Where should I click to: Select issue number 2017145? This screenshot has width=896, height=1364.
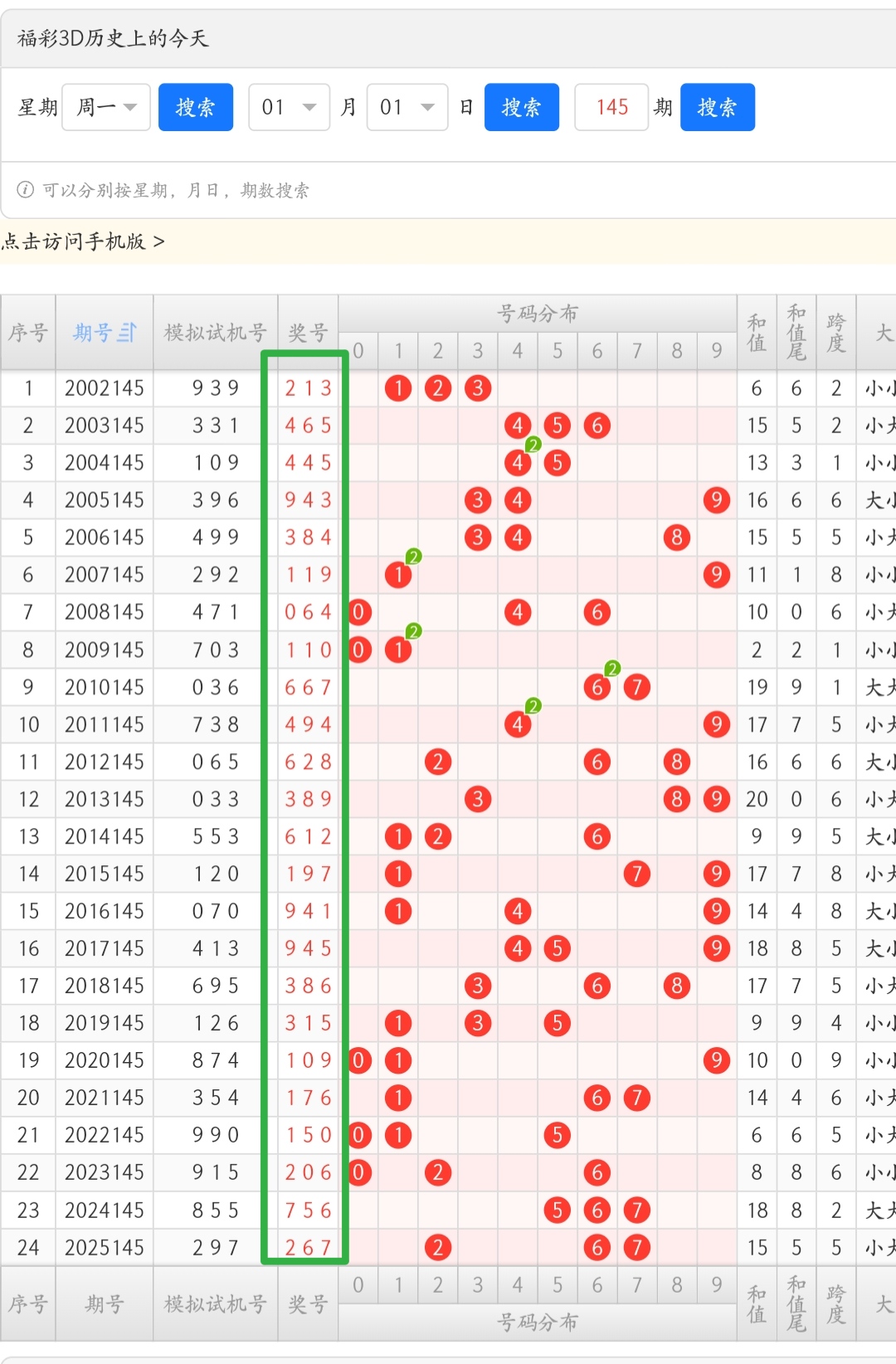(x=105, y=948)
